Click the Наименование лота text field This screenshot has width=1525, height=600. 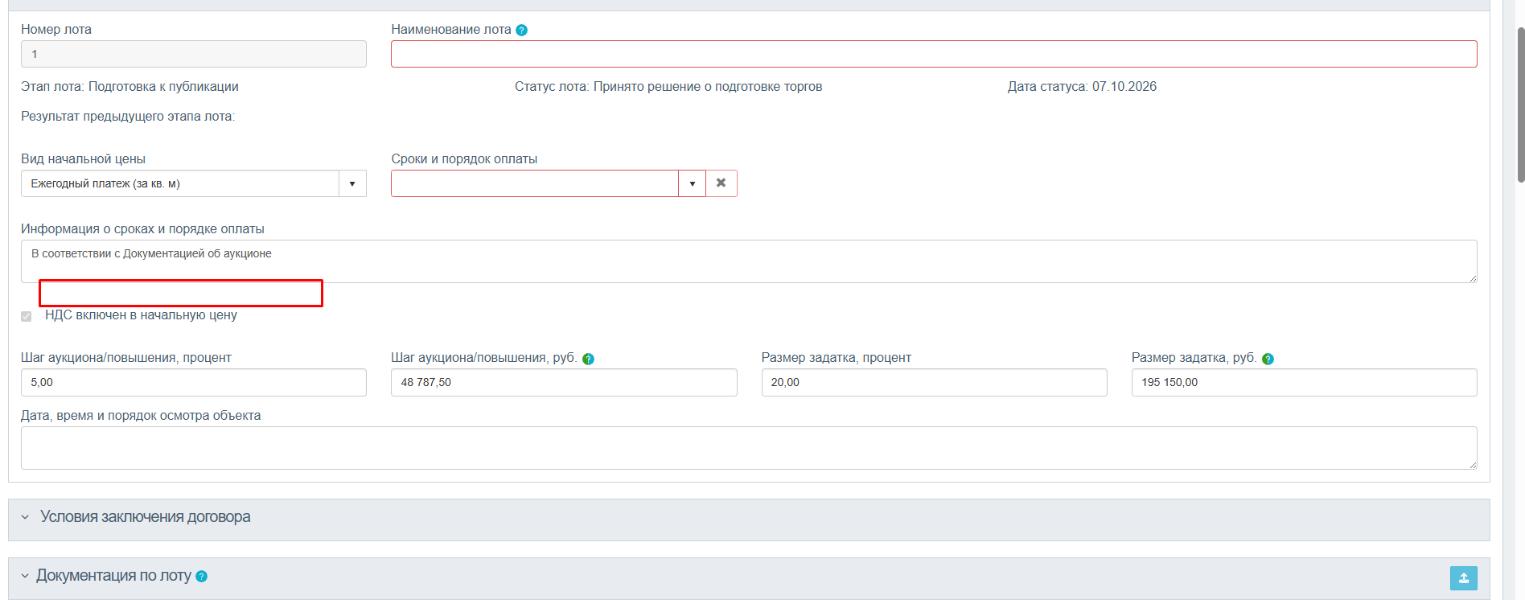[x=934, y=54]
